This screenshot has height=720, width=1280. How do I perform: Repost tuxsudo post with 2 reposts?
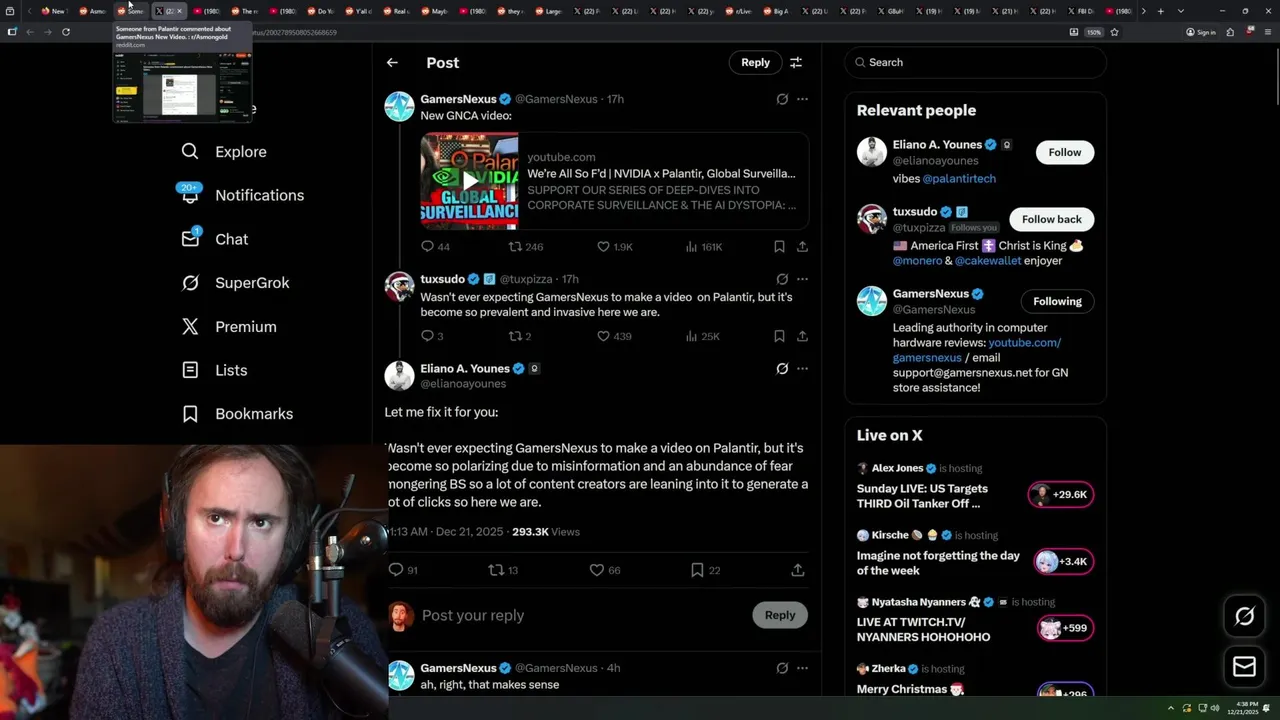520,336
